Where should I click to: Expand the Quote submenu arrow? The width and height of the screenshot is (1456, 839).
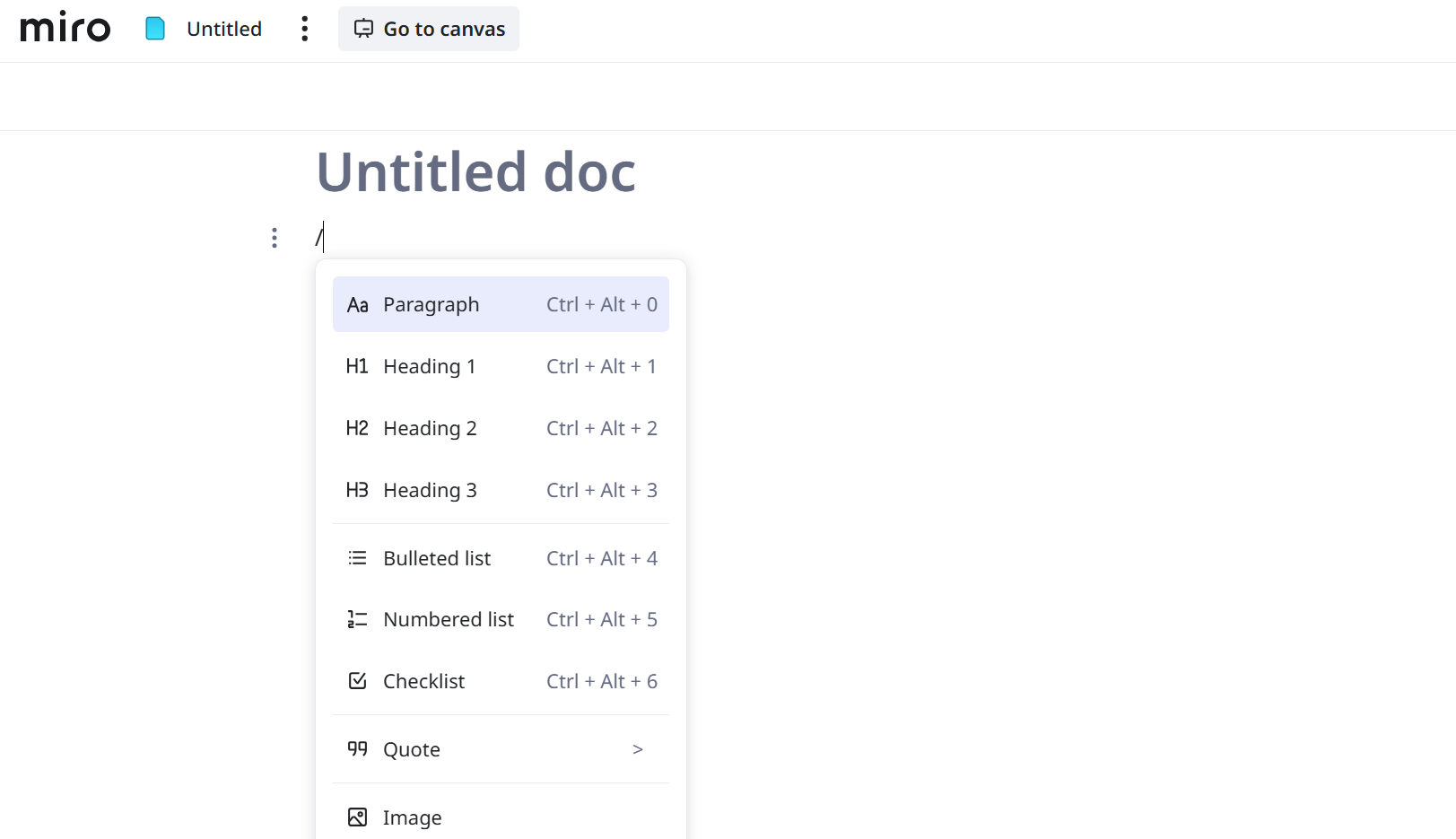coord(638,749)
